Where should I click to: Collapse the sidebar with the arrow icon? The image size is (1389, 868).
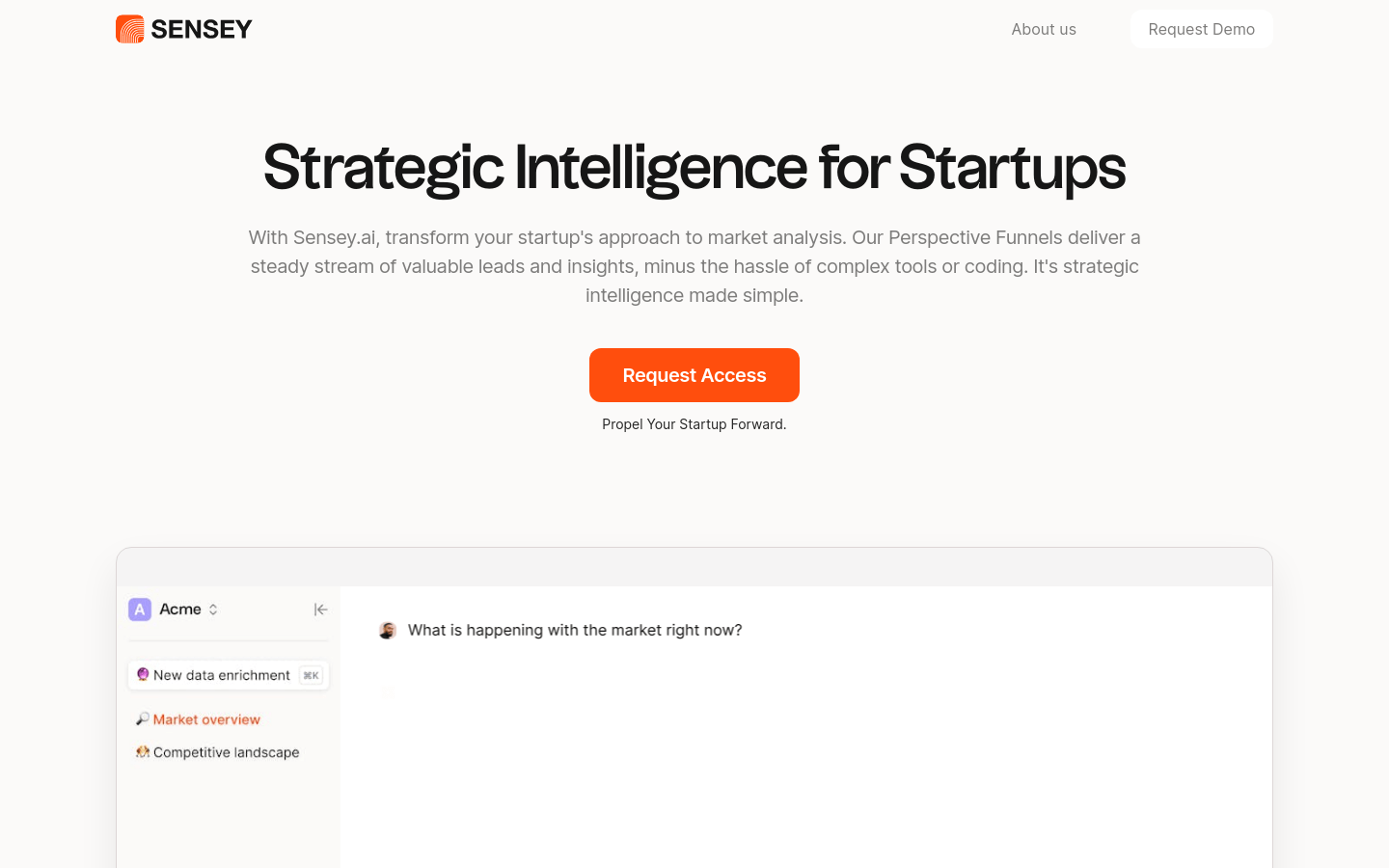pyautogui.click(x=321, y=610)
